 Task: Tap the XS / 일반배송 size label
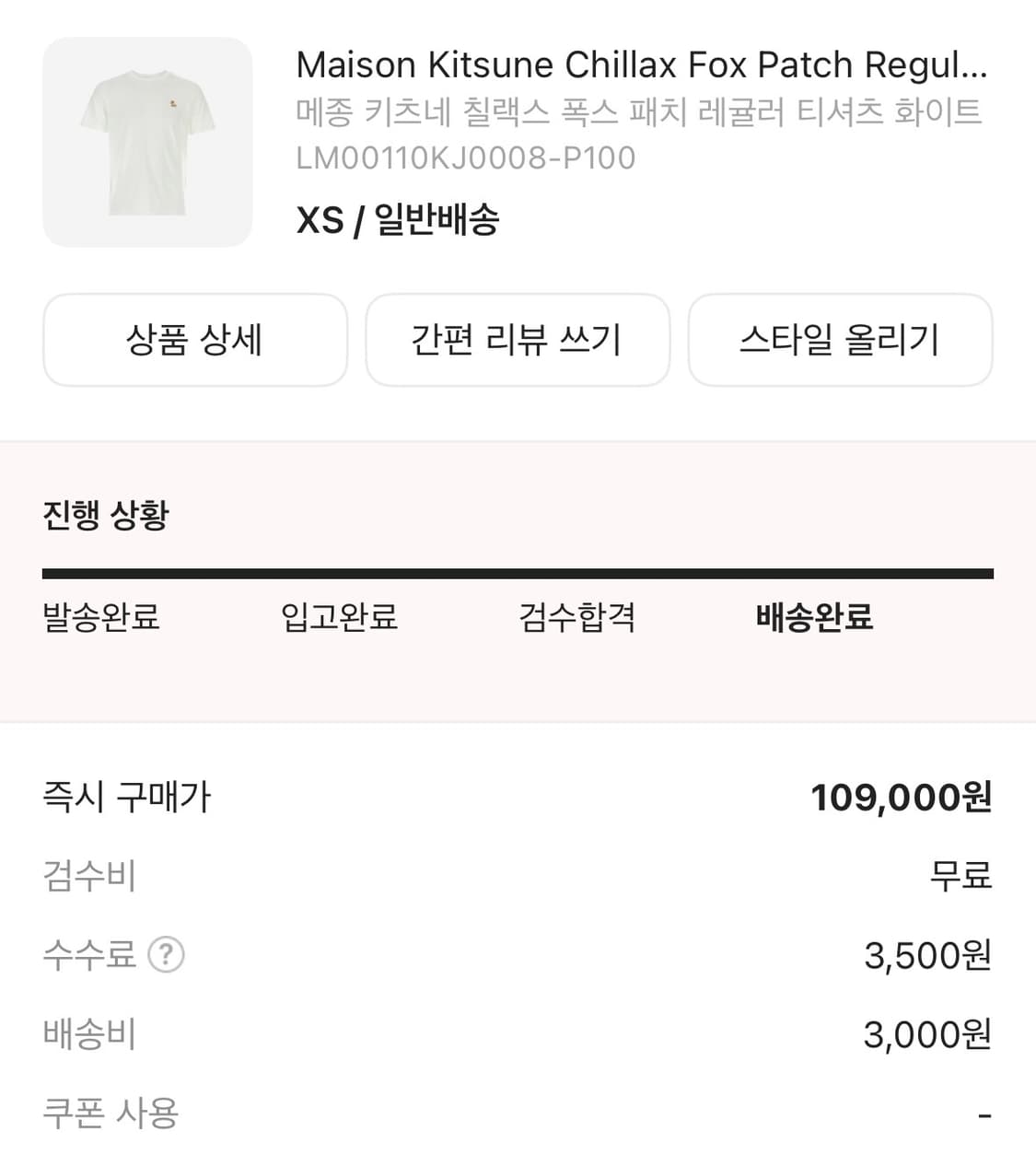coord(398,220)
